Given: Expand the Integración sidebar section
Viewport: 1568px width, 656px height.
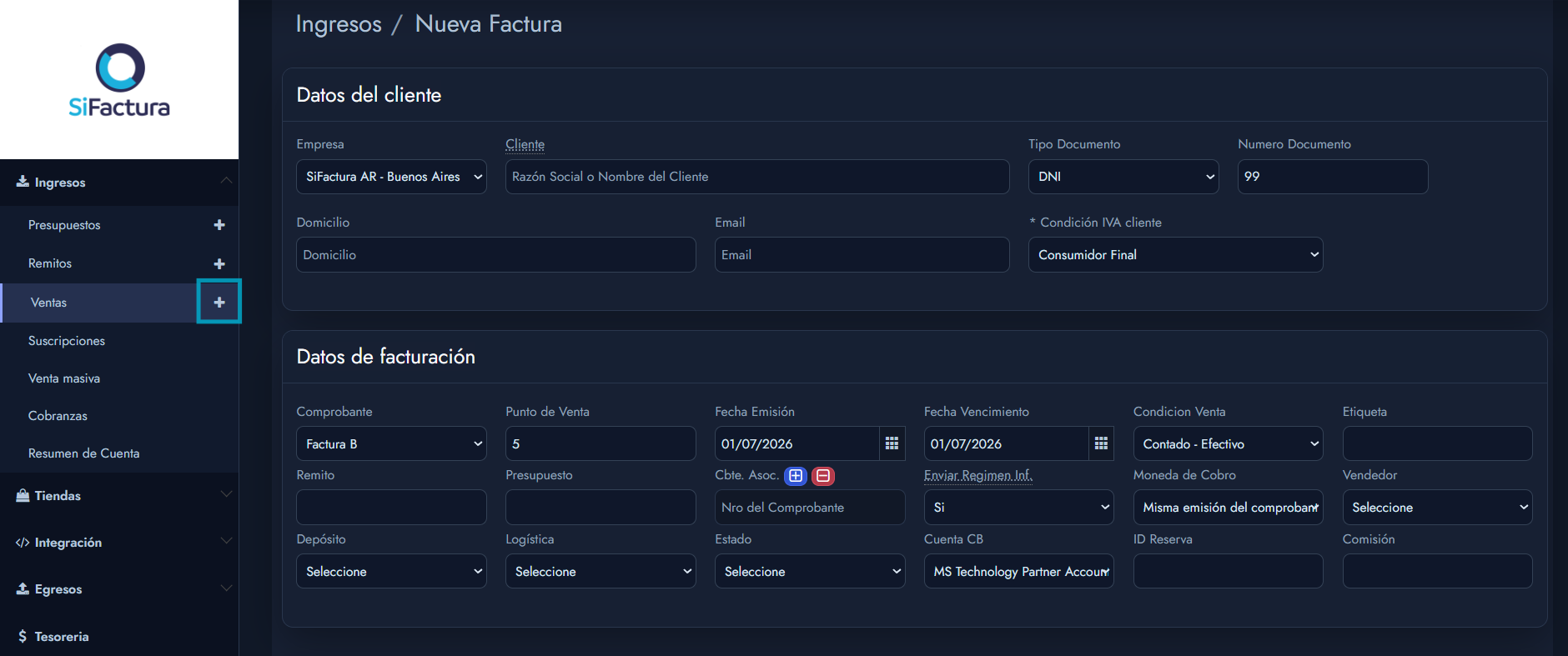Looking at the screenshot, I should pyautogui.click(x=119, y=542).
